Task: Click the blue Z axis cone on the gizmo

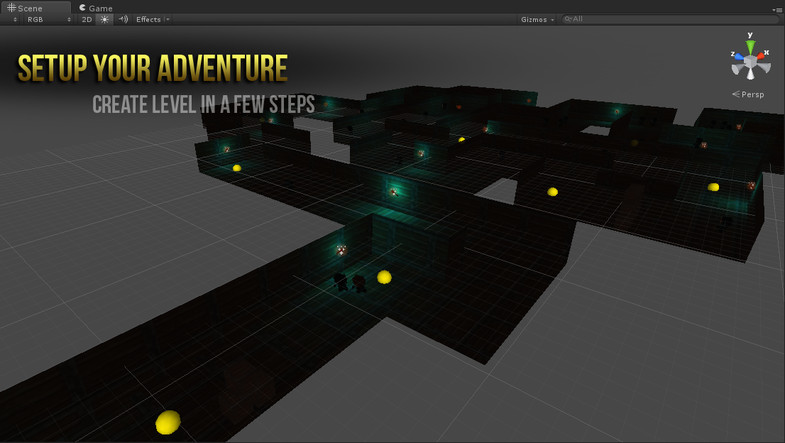Action: (738, 56)
